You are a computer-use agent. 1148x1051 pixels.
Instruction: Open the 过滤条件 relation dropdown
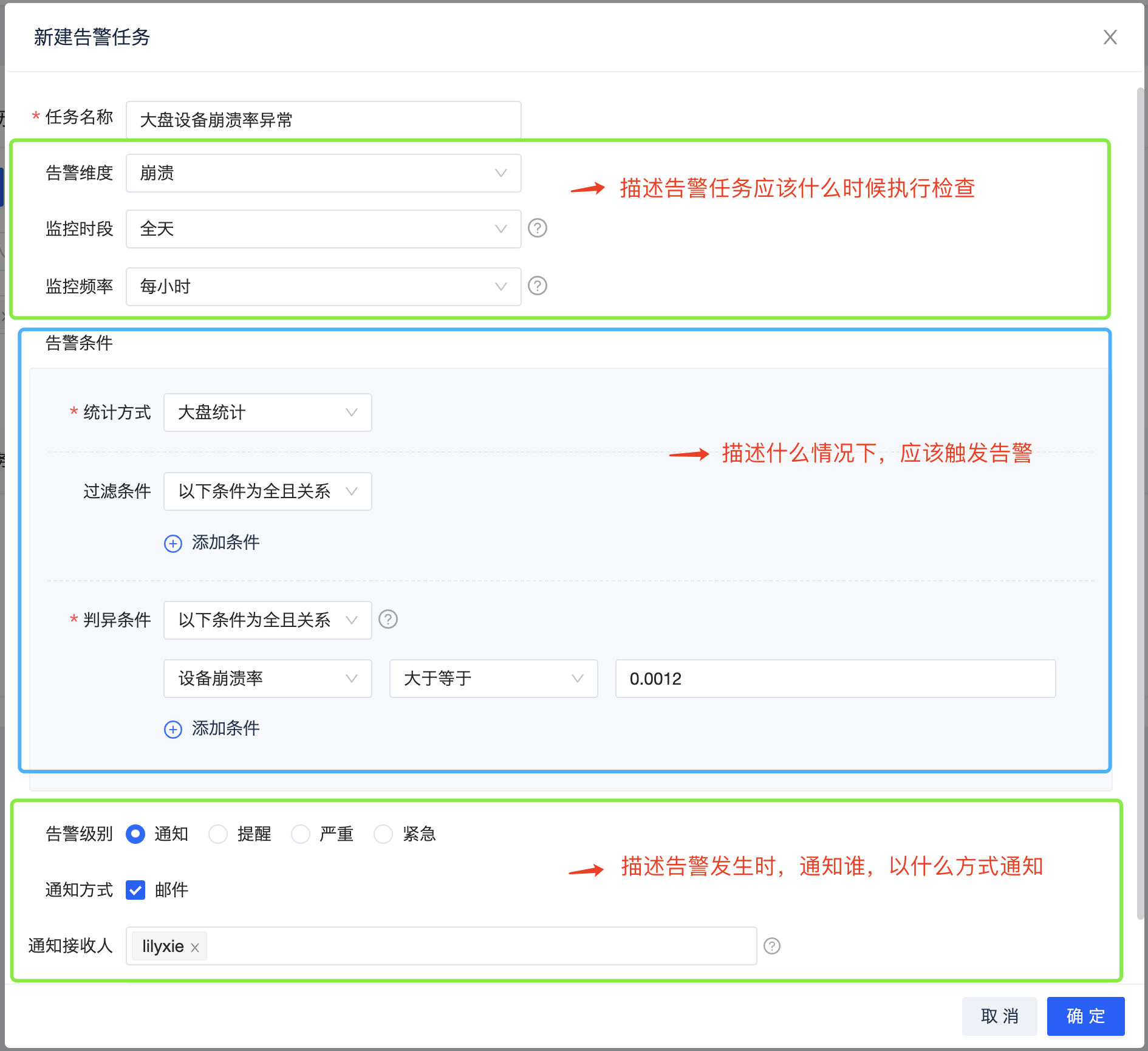[268, 491]
